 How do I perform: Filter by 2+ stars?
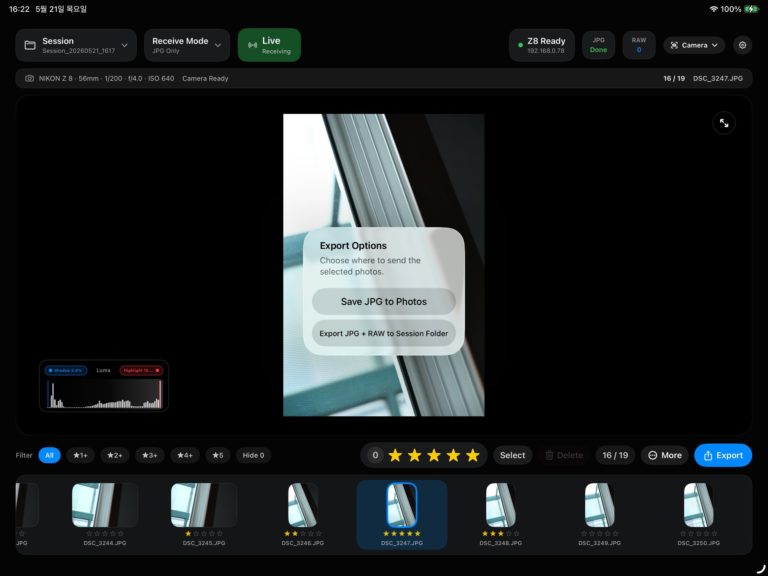tap(115, 455)
